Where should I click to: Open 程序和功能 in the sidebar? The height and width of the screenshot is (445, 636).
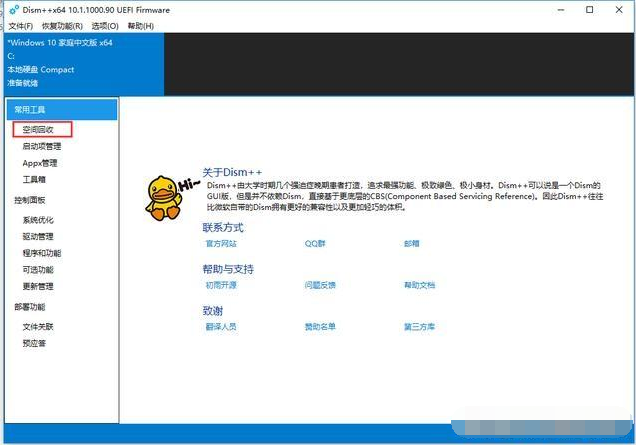click(42, 253)
